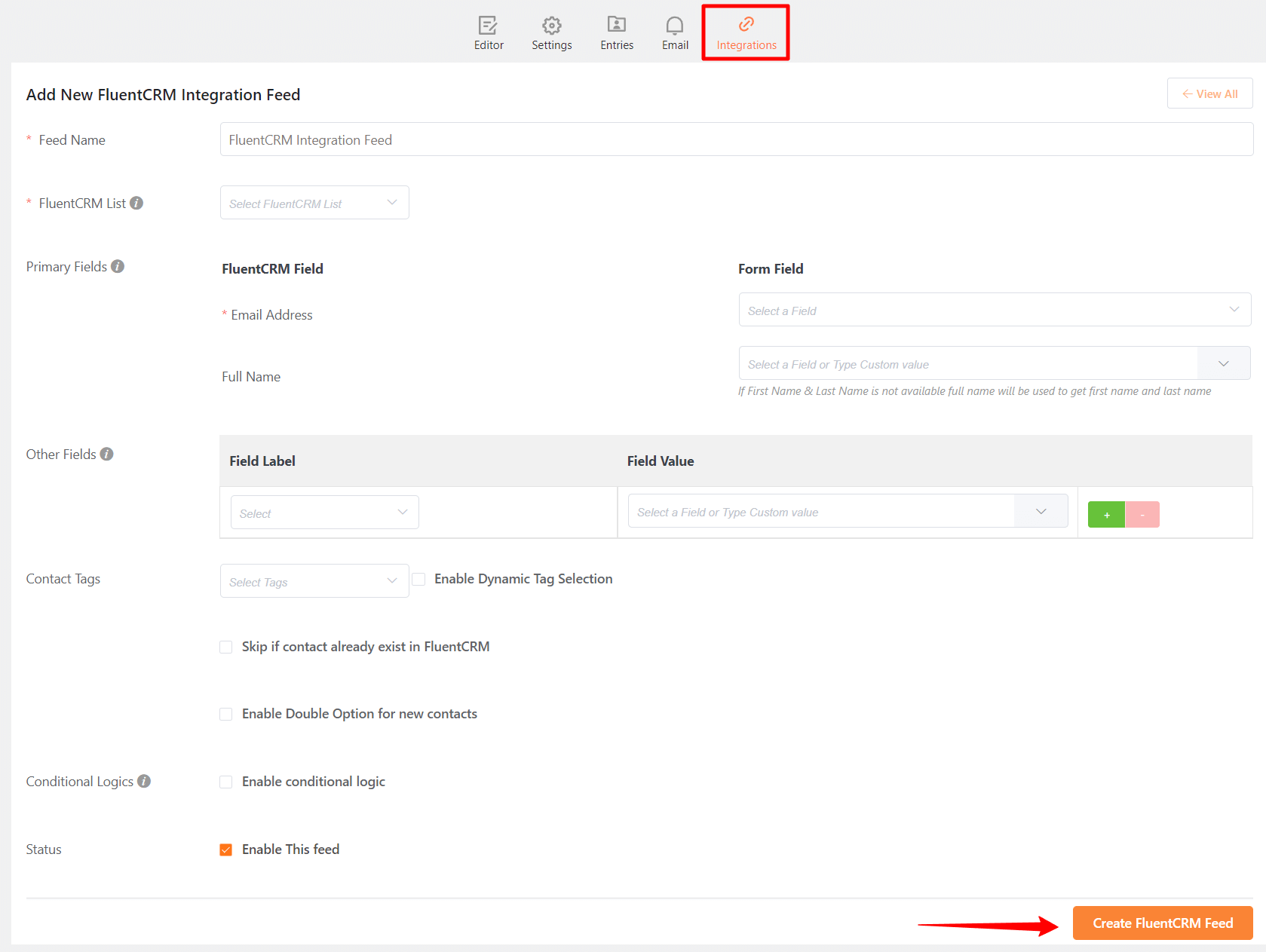Expand Full Name field chevron

pos(1224,363)
